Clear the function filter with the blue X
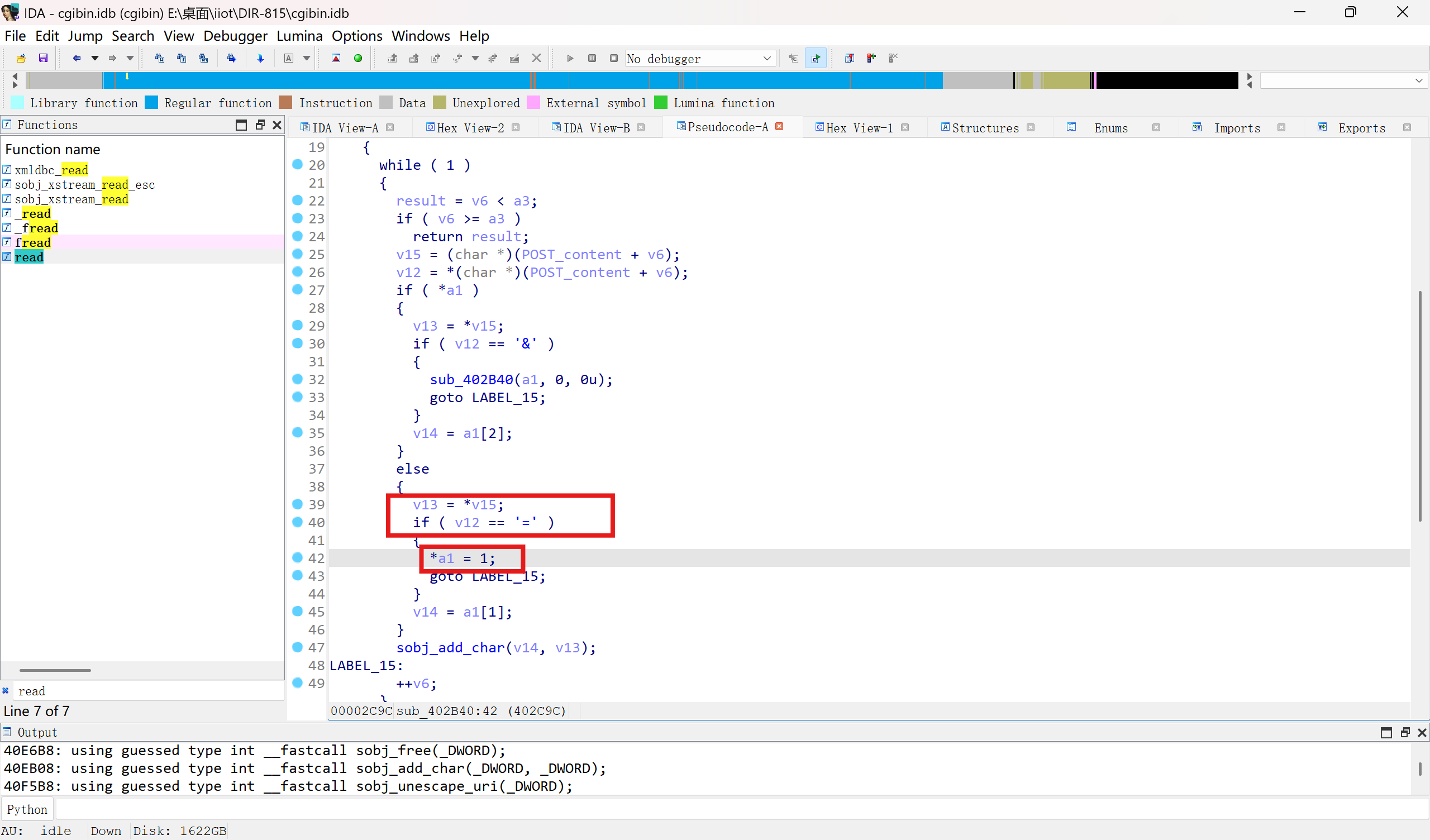Viewport: 1430px width, 840px height. point(6,691)
